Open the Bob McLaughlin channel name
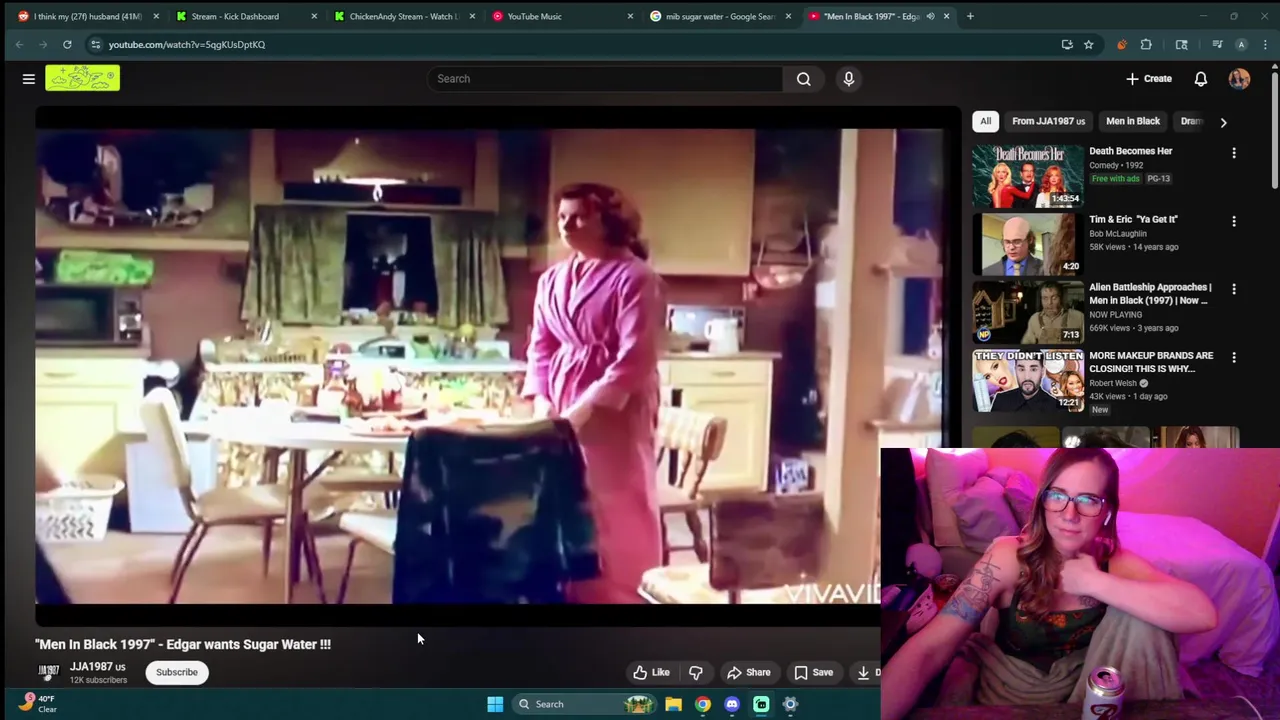Screen dimensions: 1280x720 tap(1118, 233)
